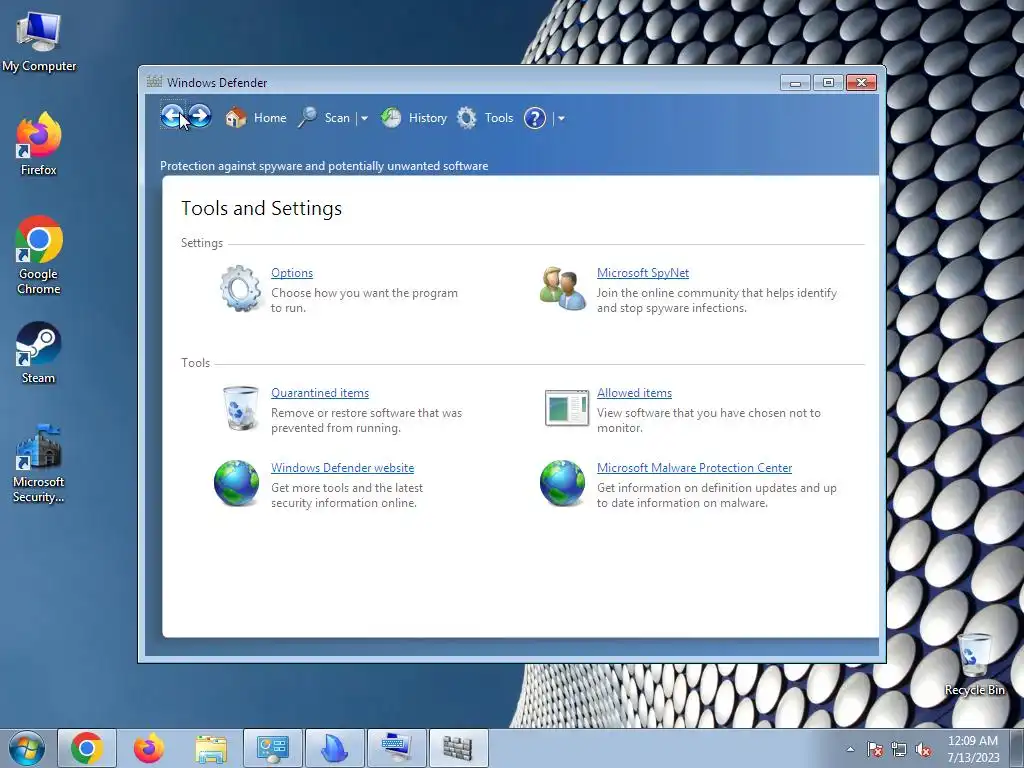Expand the Scan options dropdown arrow
The height and width of the screenshot is (768, 1024).
tap(364, 118)
